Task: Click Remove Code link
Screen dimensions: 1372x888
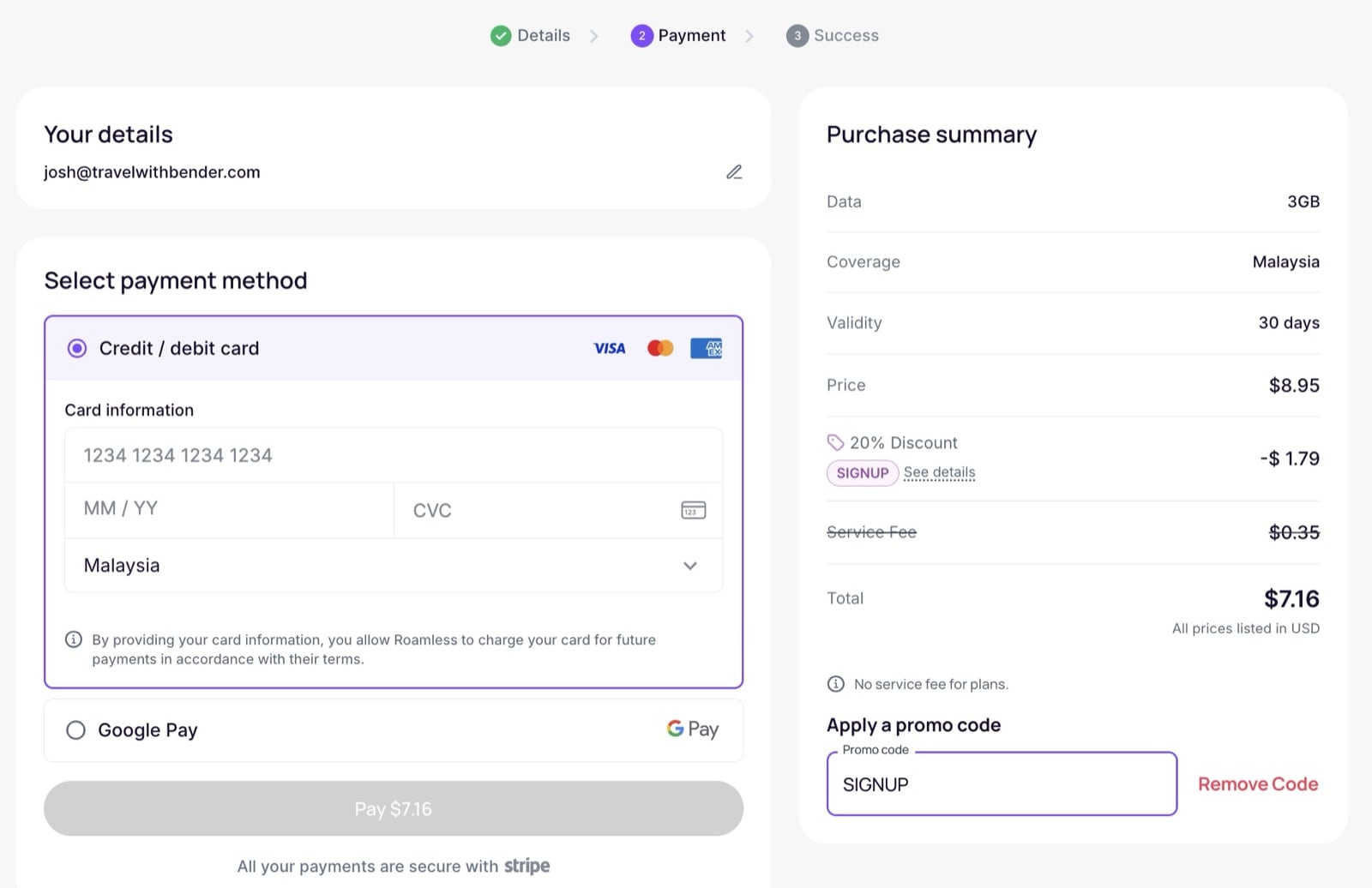Action: click(x=1257, y=784)
